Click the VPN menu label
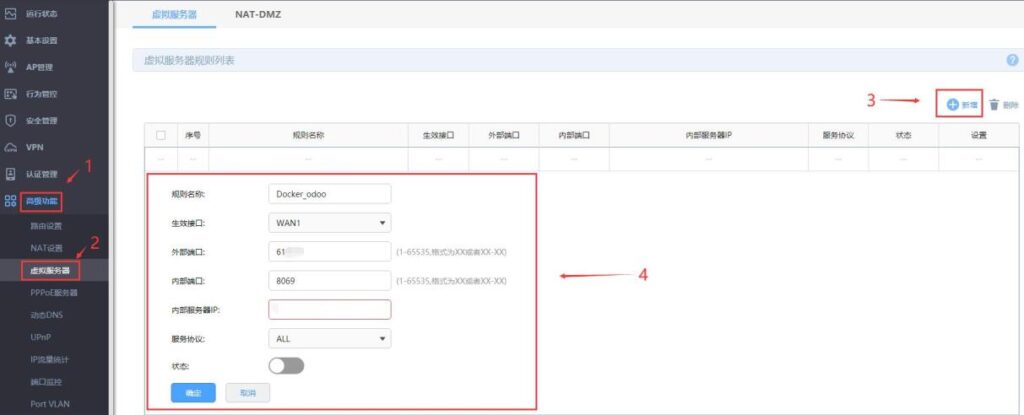 pos(35,148)
